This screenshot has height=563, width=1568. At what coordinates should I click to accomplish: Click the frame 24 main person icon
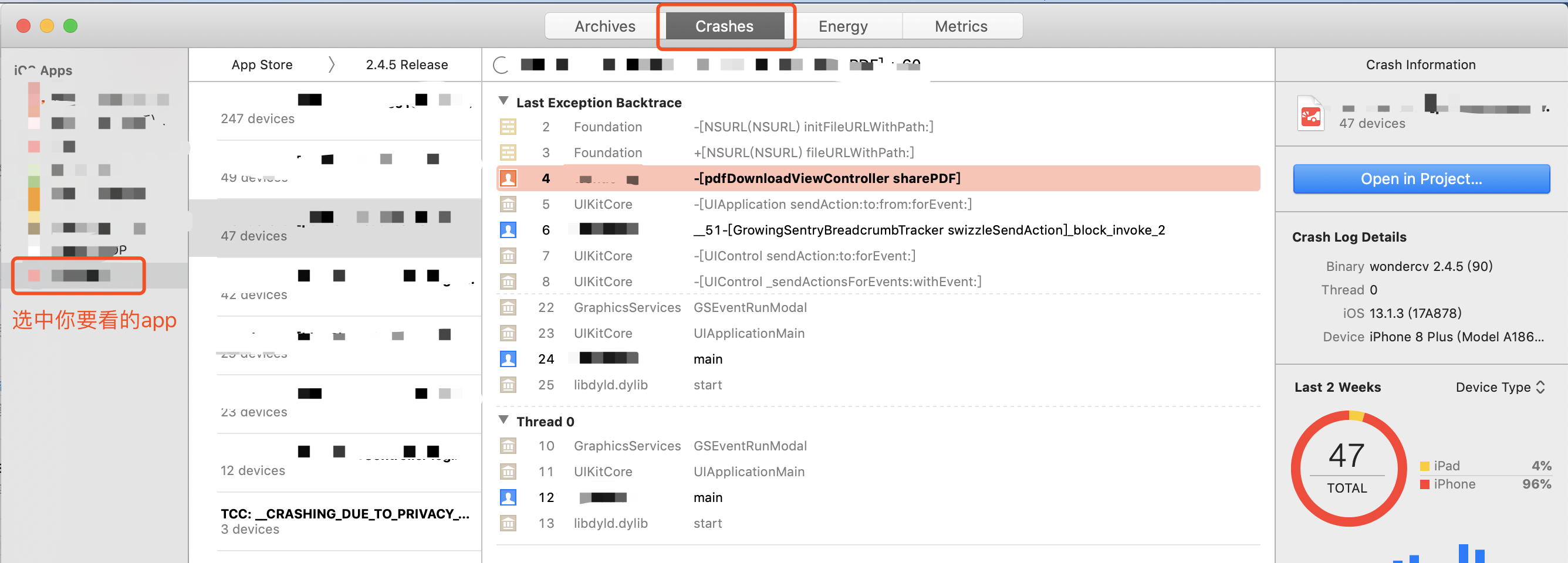(508, 359)
